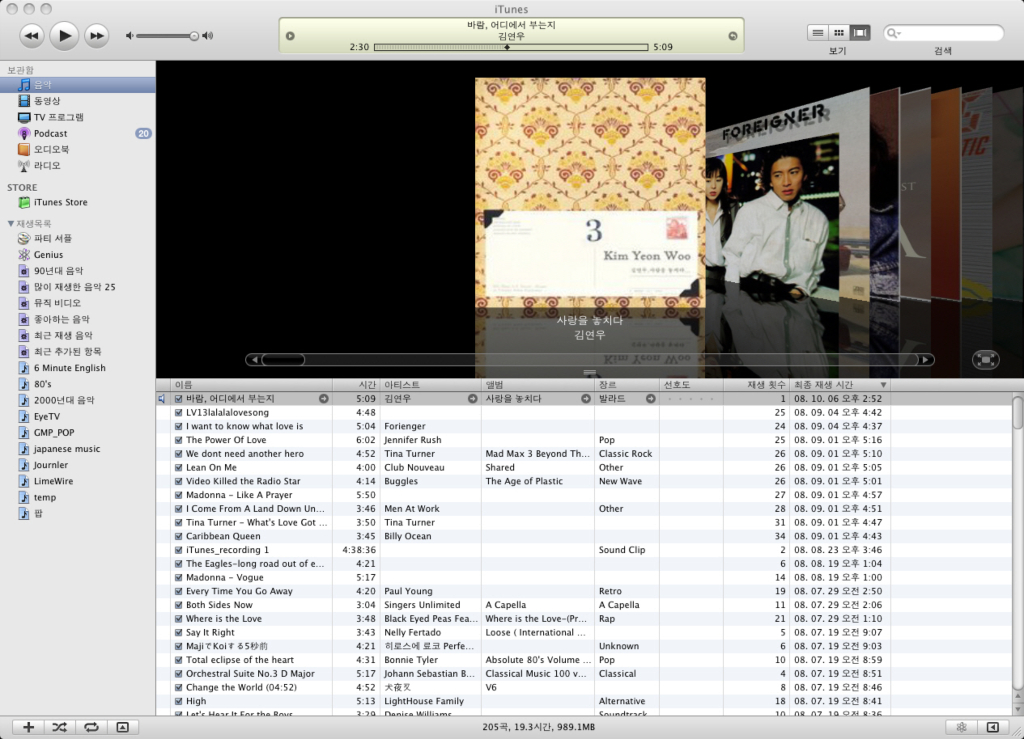
Task: Select the Kim Yeon Woo album cover
Action: pyautogui.click(x=590, y=193)
